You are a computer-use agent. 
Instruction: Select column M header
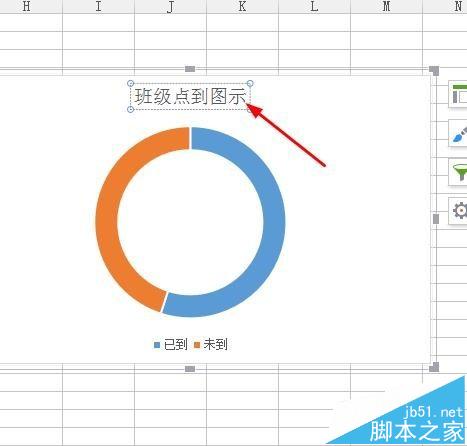click(x=386, y=6)
